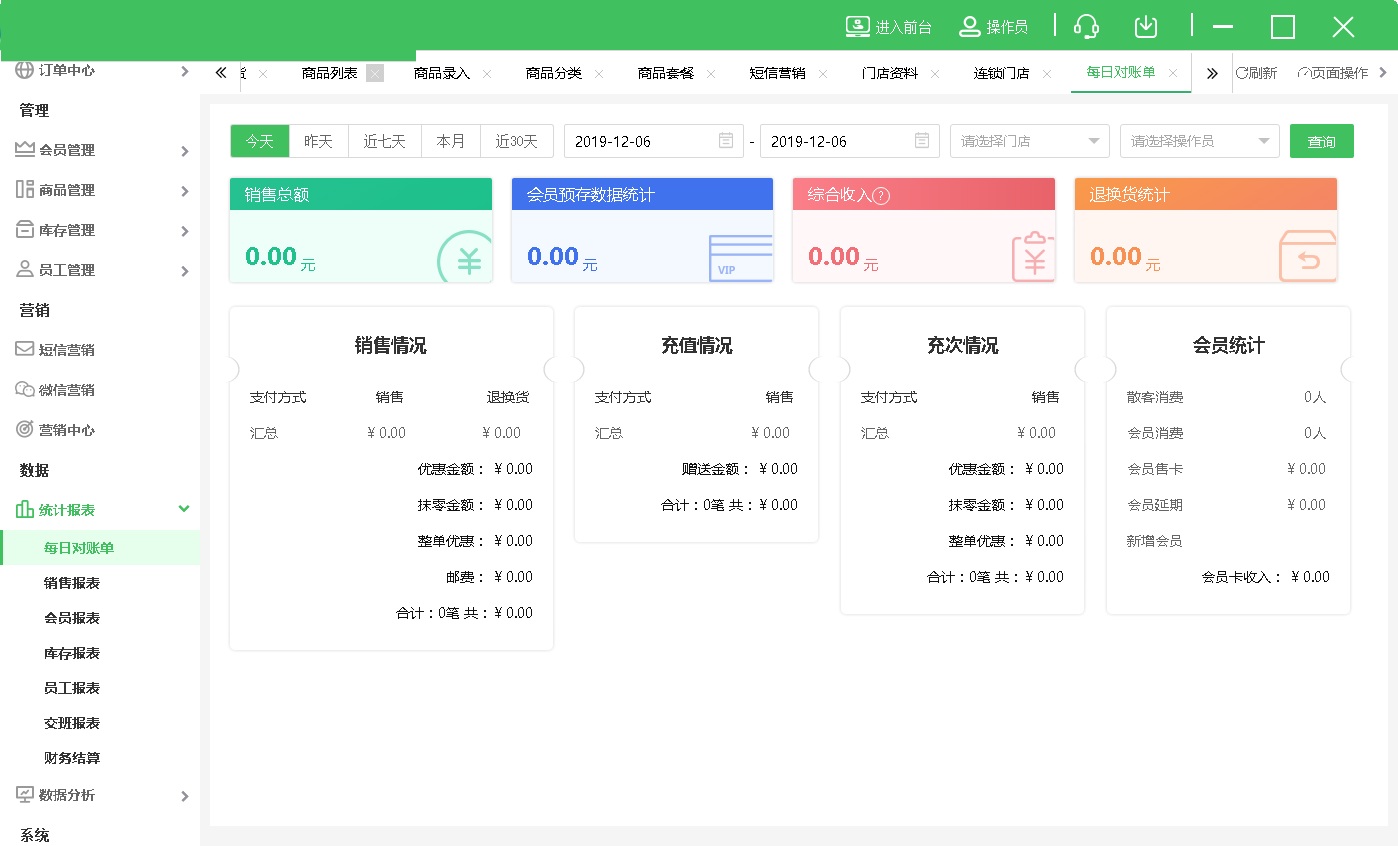Switch to the 商品分类 tab
Viewport: 1398px width, 846px height.
coord(553,73)
